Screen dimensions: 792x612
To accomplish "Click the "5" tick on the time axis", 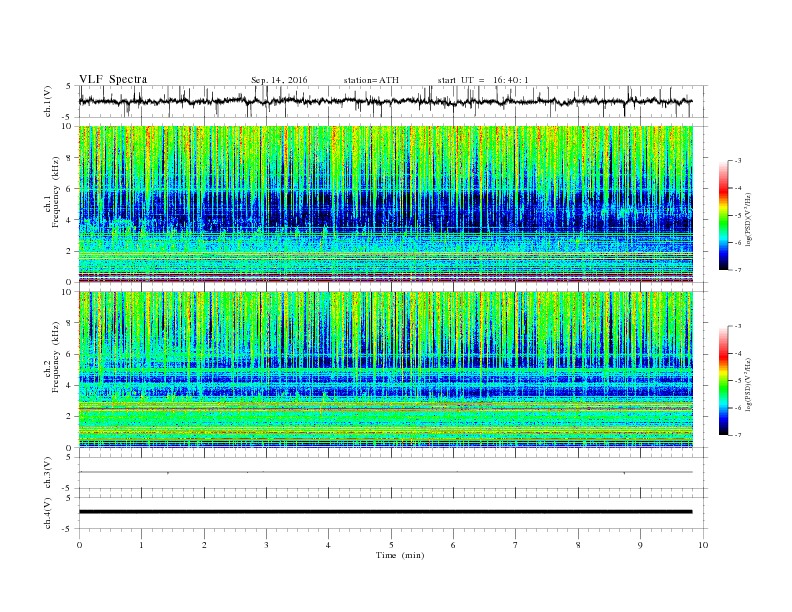I will 391,545.
